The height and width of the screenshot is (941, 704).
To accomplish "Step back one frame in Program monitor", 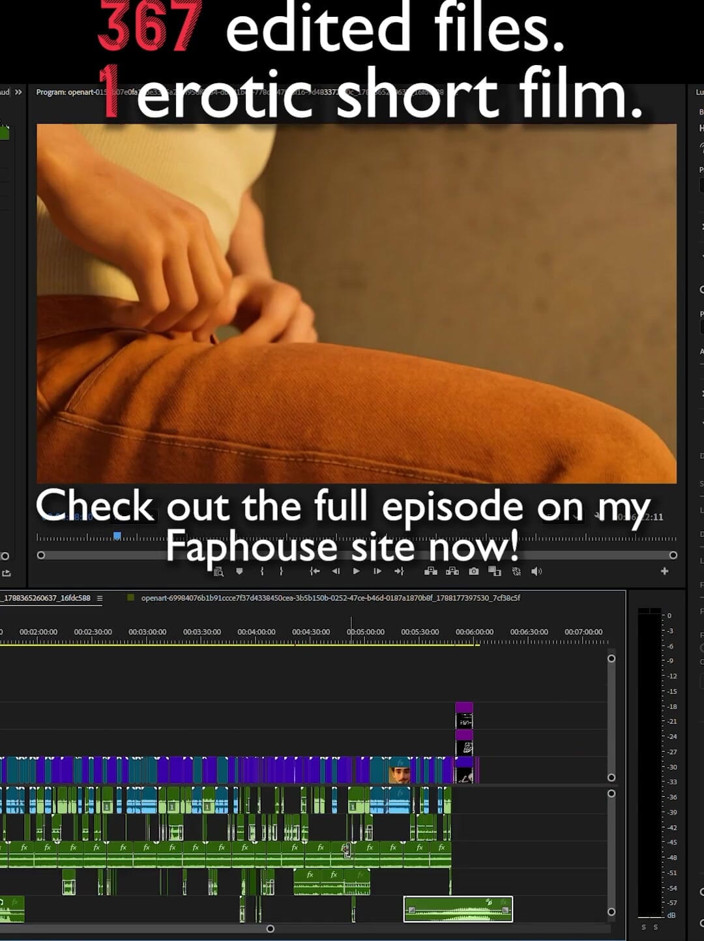I will [x=335, y=571].
